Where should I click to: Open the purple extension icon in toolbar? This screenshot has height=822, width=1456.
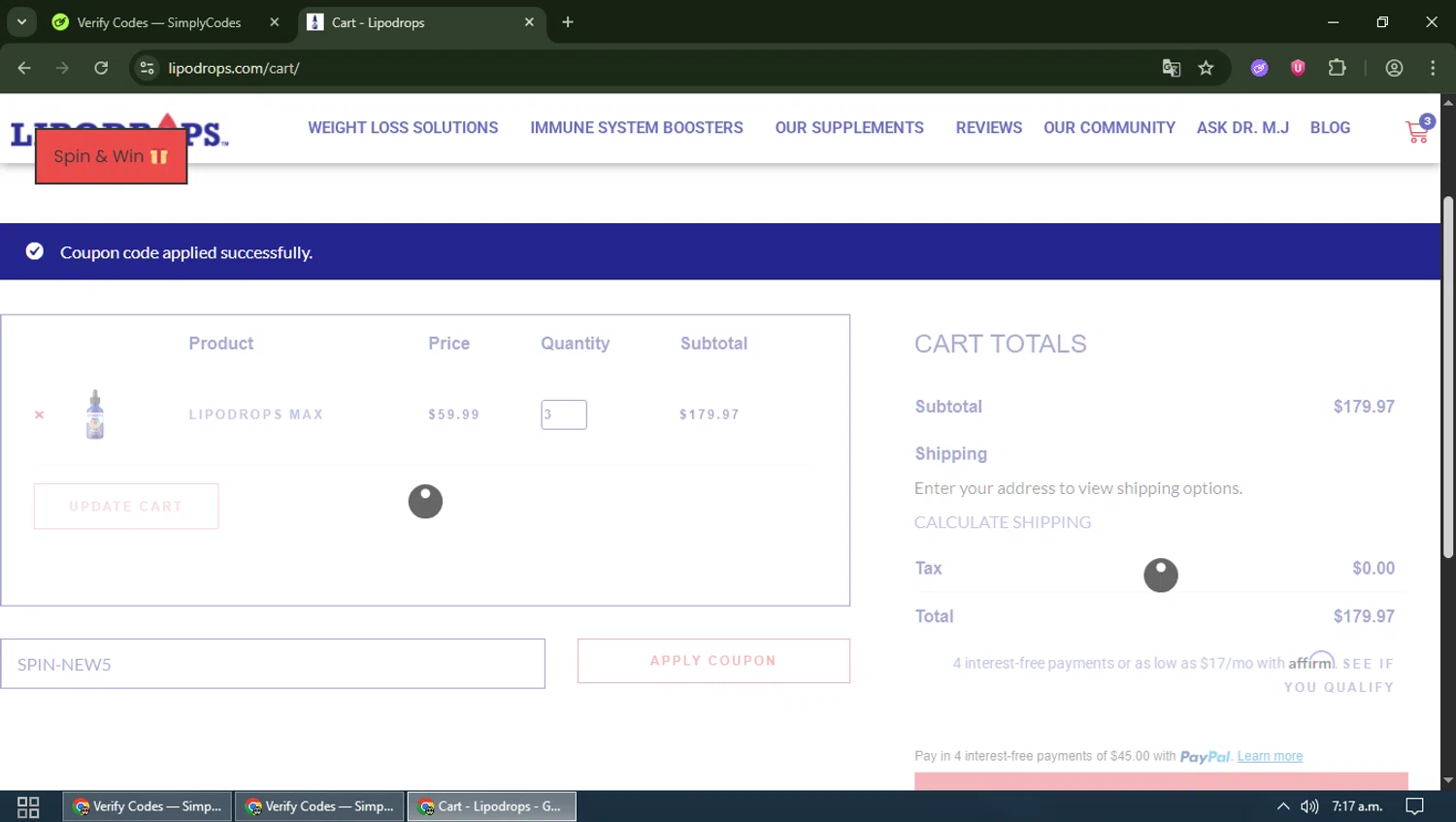(1259, 68)
